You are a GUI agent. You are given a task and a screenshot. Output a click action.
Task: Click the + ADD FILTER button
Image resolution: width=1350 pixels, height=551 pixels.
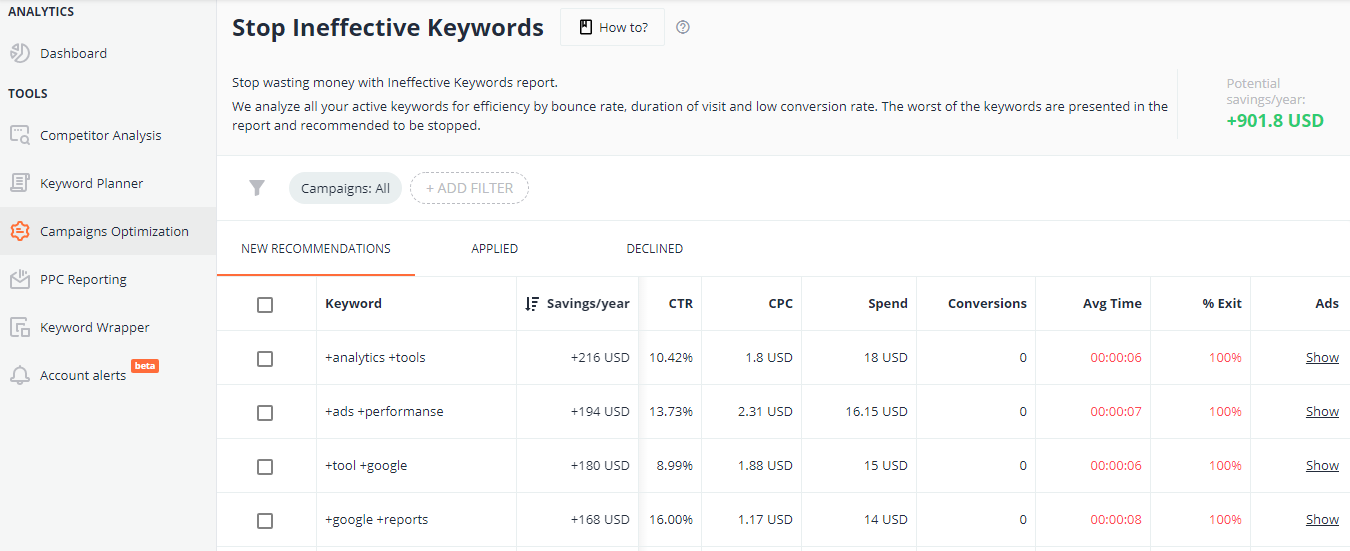tap(469, 188)
